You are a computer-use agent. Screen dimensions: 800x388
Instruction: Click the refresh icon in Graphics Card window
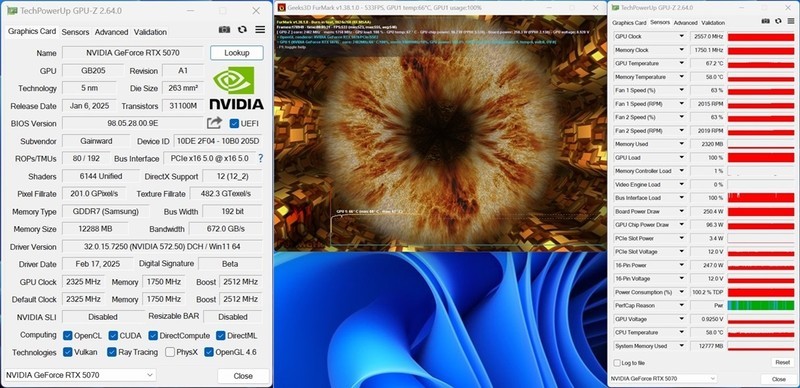pos(242,30)
